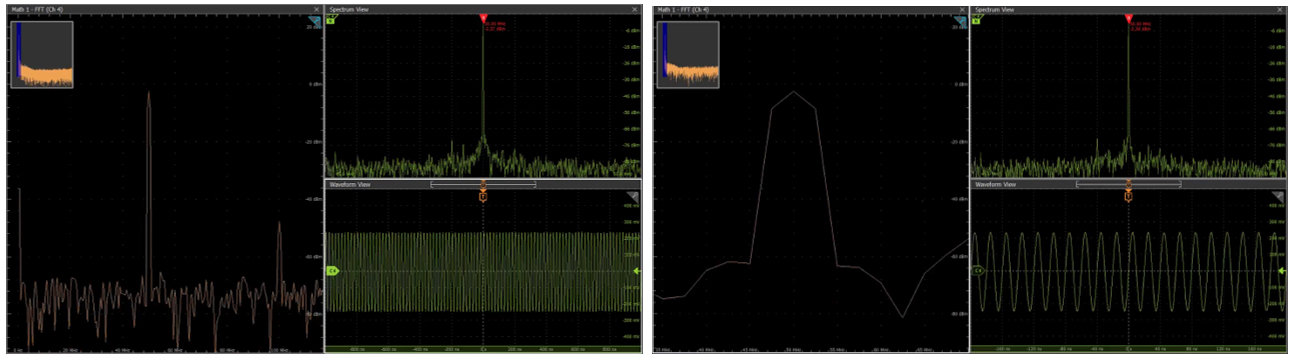1293x360 pixels.
Task: Click the green C4 channel handle on the dense waveform
Action: point(333,270)
